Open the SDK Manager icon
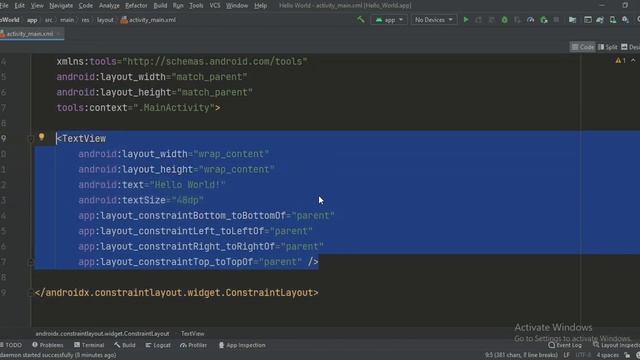640x360 pixels. pyautogui.click(x=625, y=20)
